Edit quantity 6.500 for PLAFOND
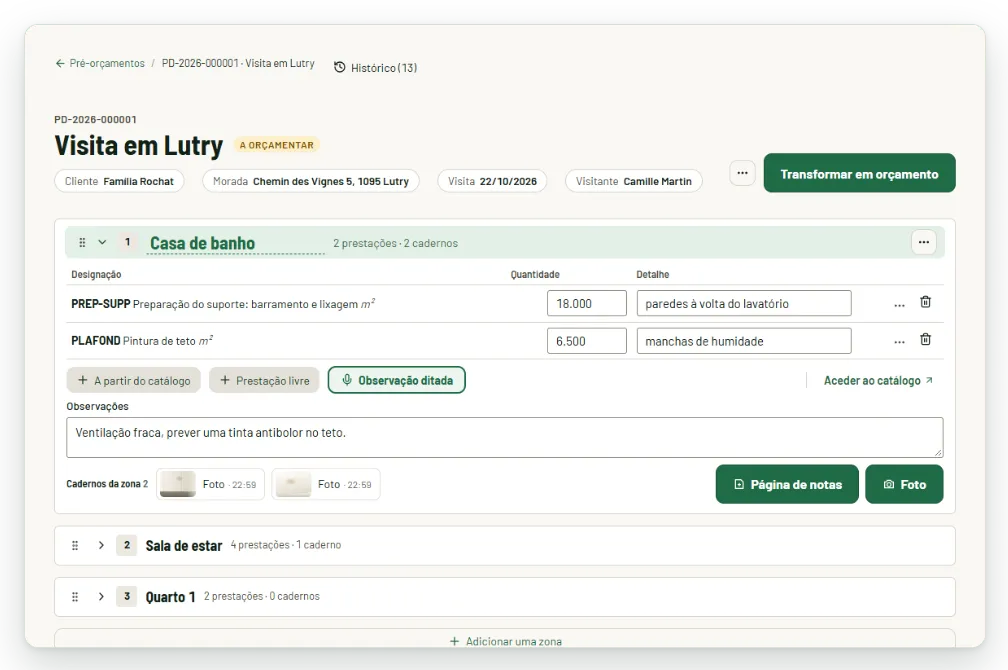 (586, 341)
